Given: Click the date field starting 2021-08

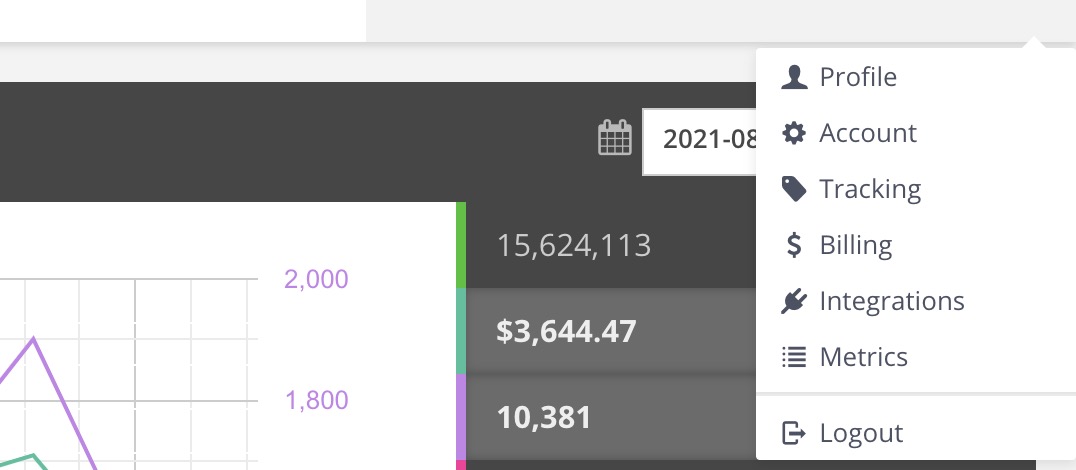Looking at the screenshot, I should [699, 141].
